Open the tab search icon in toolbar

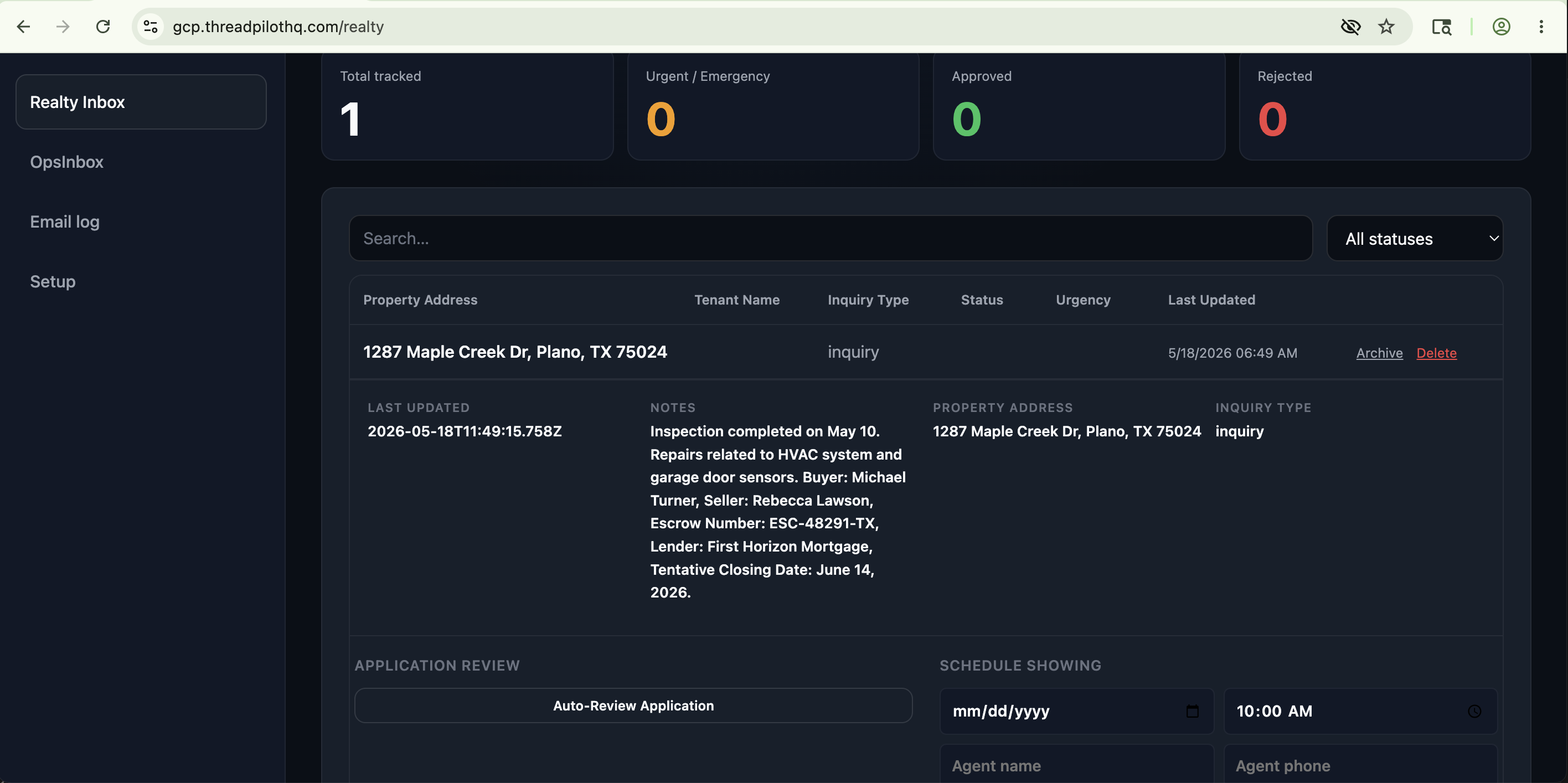click(1441, 27)
